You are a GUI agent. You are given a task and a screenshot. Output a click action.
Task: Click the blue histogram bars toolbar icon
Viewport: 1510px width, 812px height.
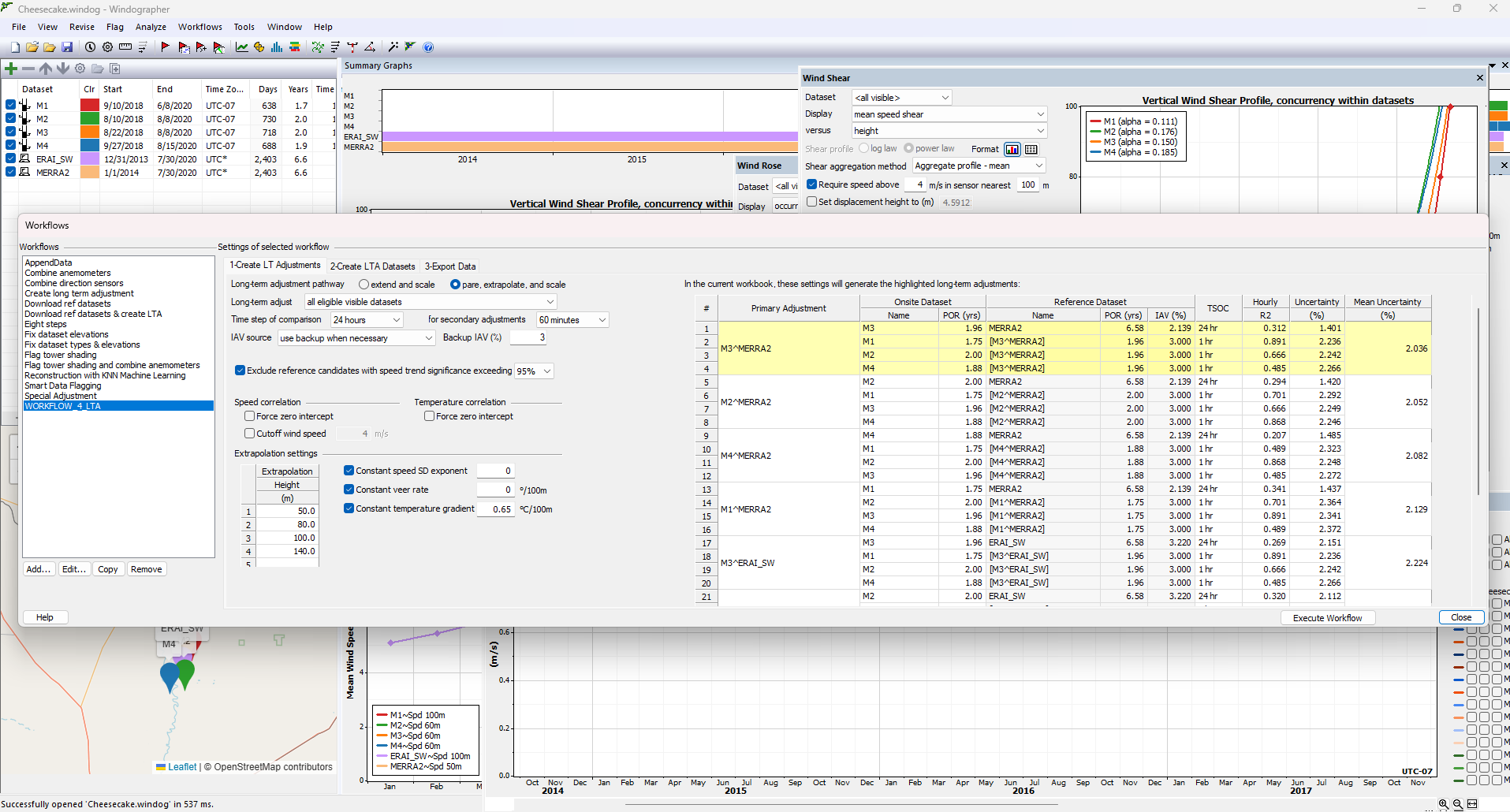pyautogui.click(x=277, y=47)
